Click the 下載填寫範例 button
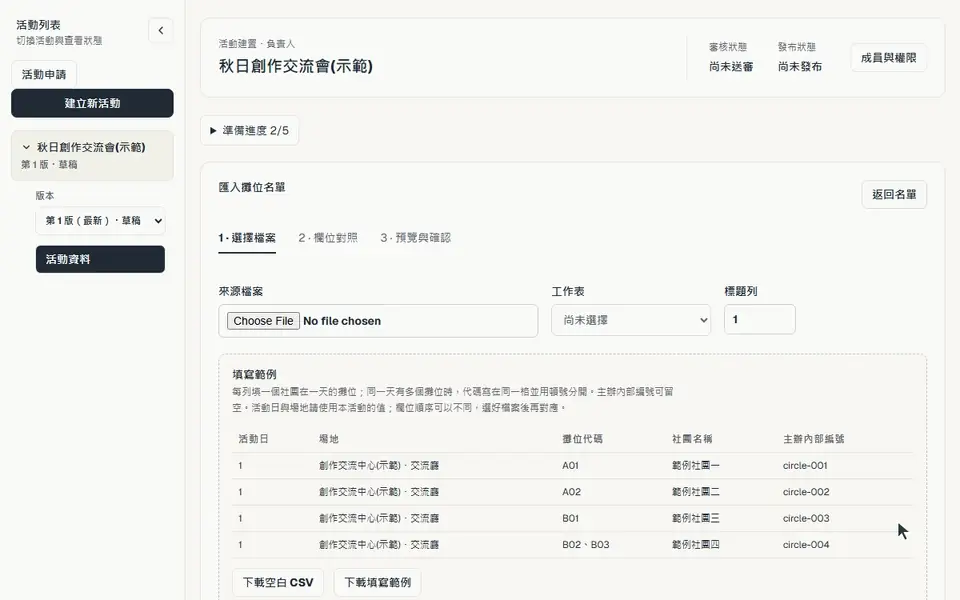This screenshot has width=960, height=600. point(377,582)
